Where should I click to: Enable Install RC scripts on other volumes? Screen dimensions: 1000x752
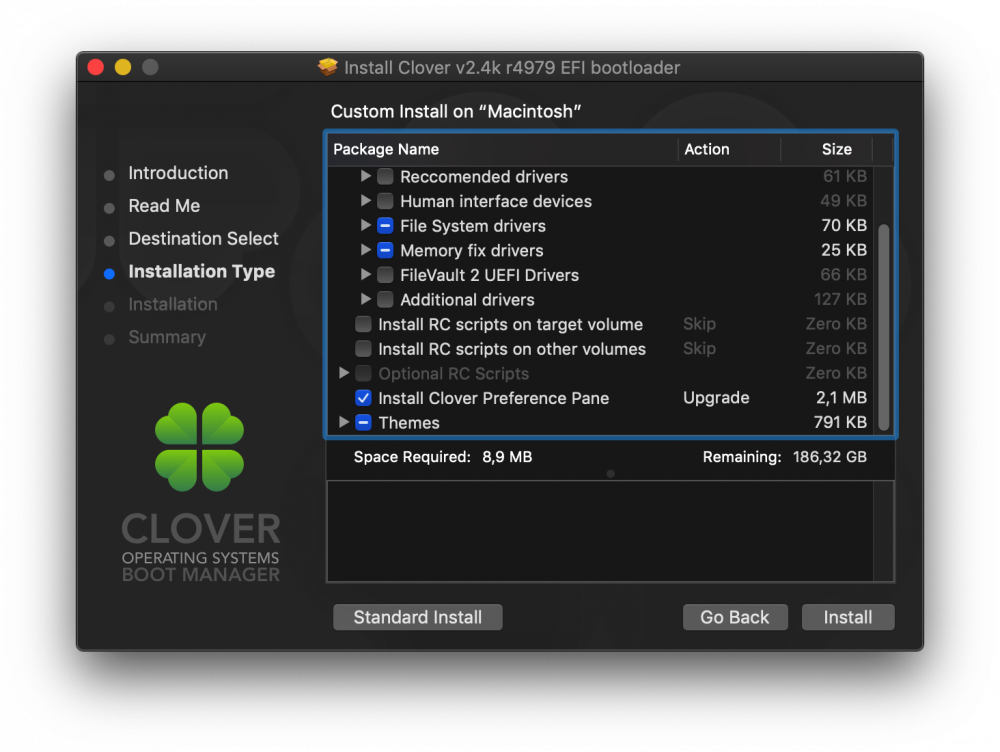tap(364, 348)
